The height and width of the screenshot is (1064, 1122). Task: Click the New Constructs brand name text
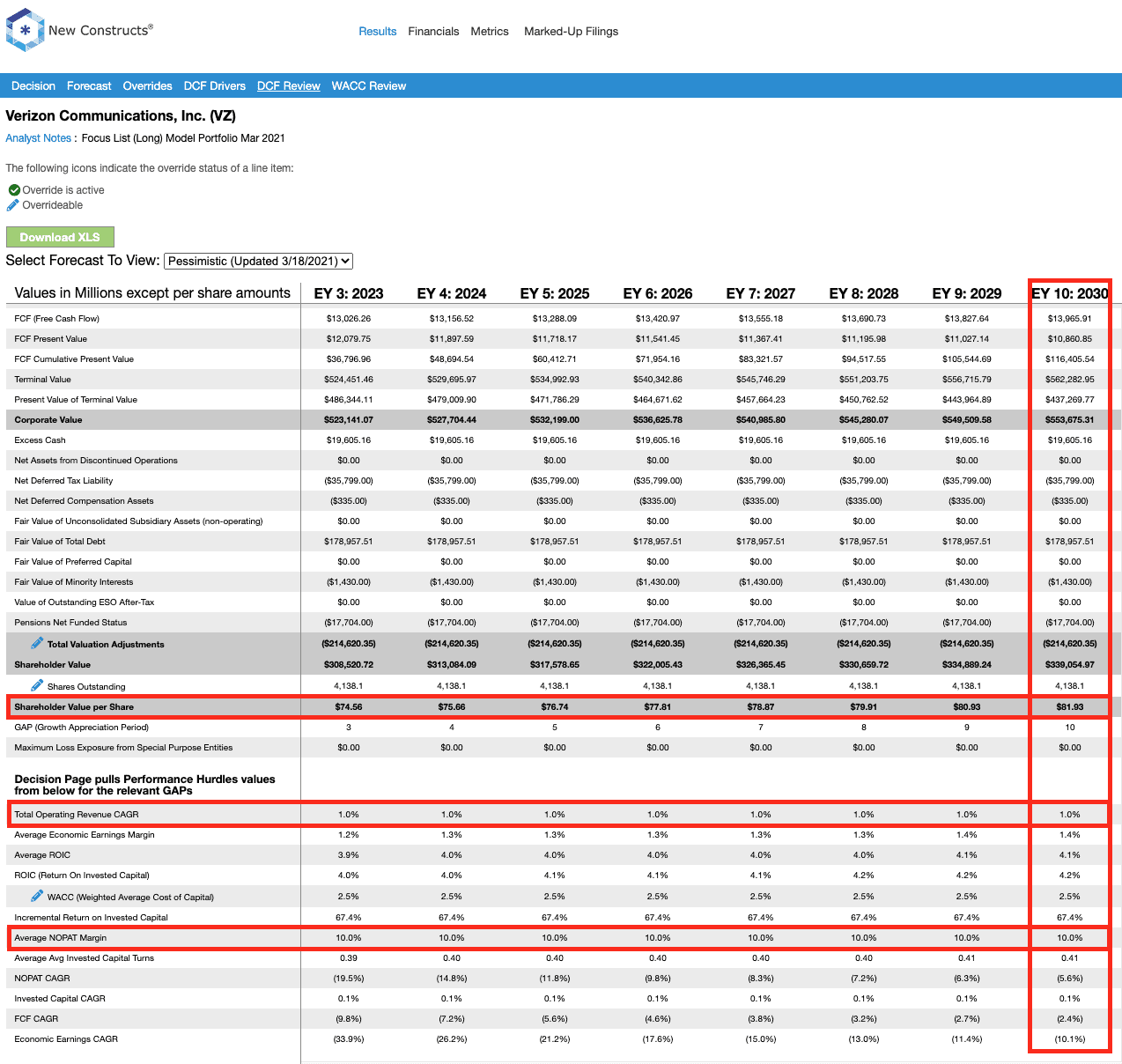100,30
